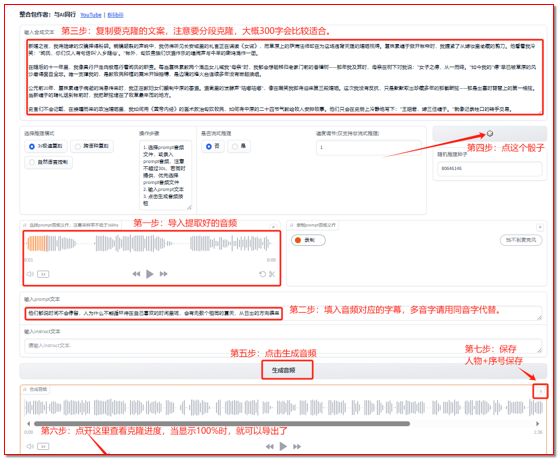The width and height of the screenshot is (559, 460).
Task: Seek within the prompt audio waveform
Action: [x=149, y=244]
